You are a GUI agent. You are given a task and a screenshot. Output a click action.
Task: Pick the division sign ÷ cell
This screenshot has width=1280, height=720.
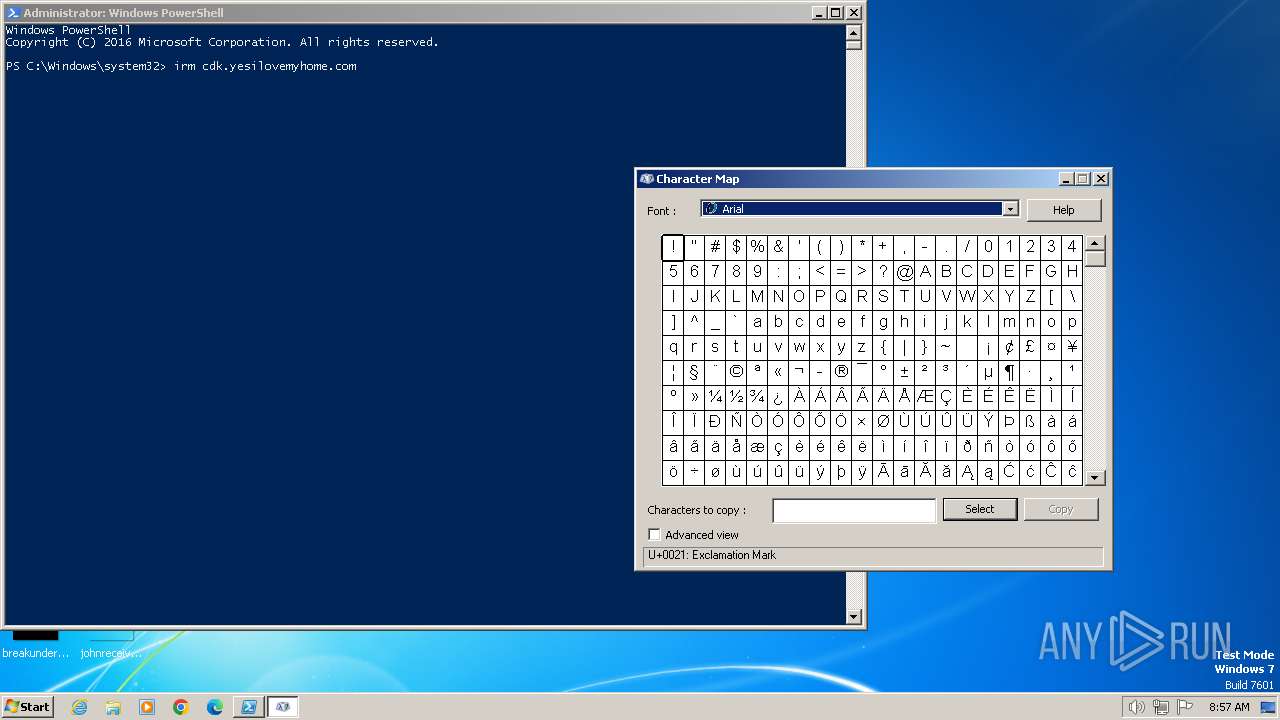(x=694, y=472)
